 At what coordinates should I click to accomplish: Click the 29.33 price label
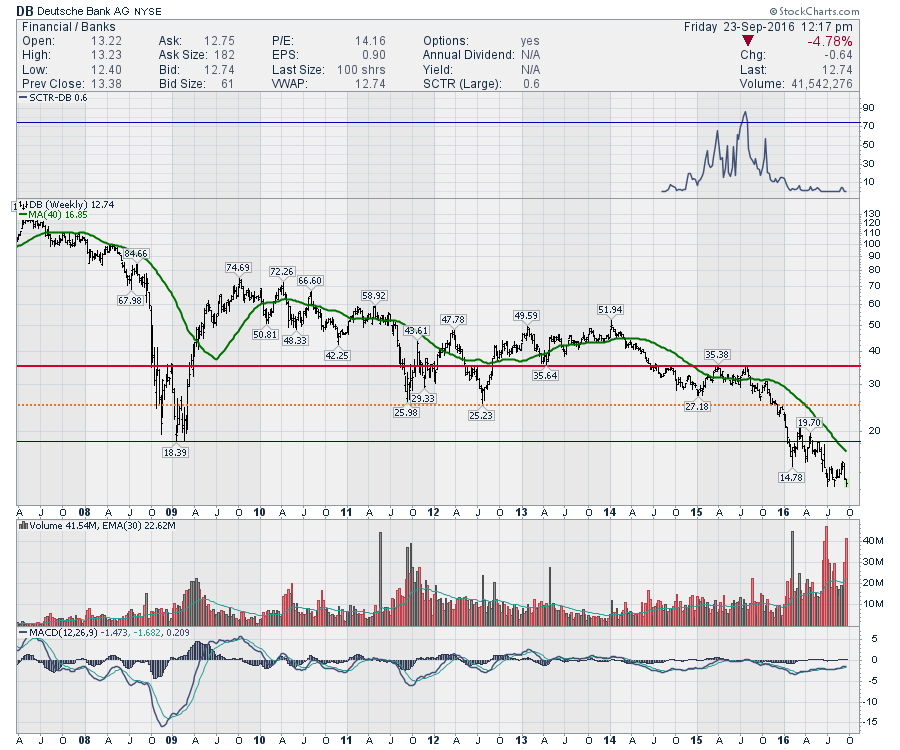[x=423, y=399]
